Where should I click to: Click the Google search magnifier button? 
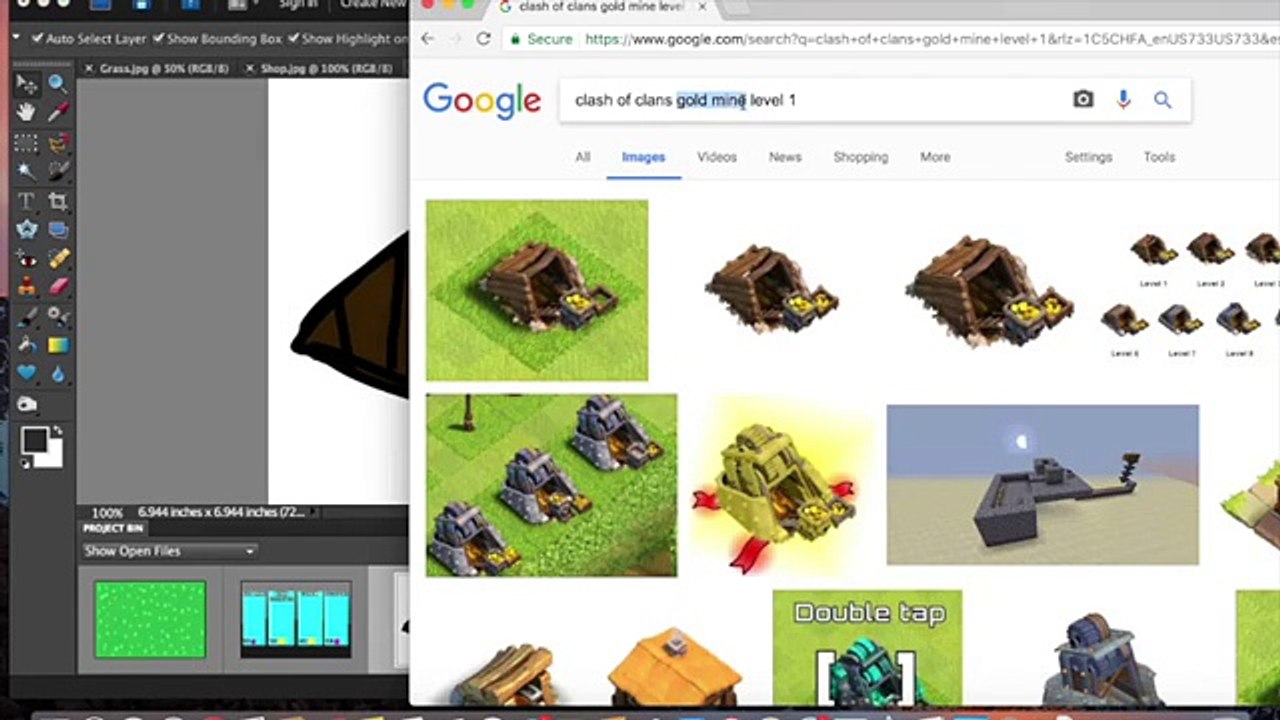click(1162, 99)
